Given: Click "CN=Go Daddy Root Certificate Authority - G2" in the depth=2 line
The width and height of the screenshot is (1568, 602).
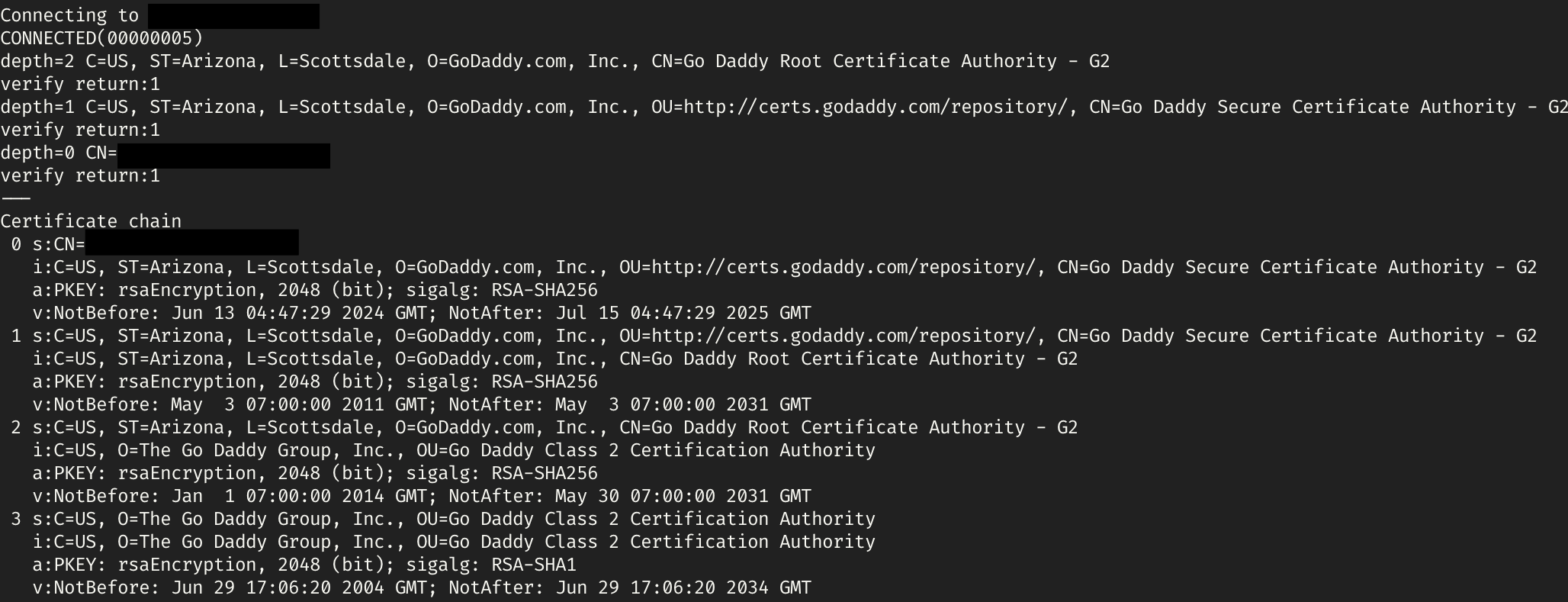Looking at the screenshot, I should [881, 61].
